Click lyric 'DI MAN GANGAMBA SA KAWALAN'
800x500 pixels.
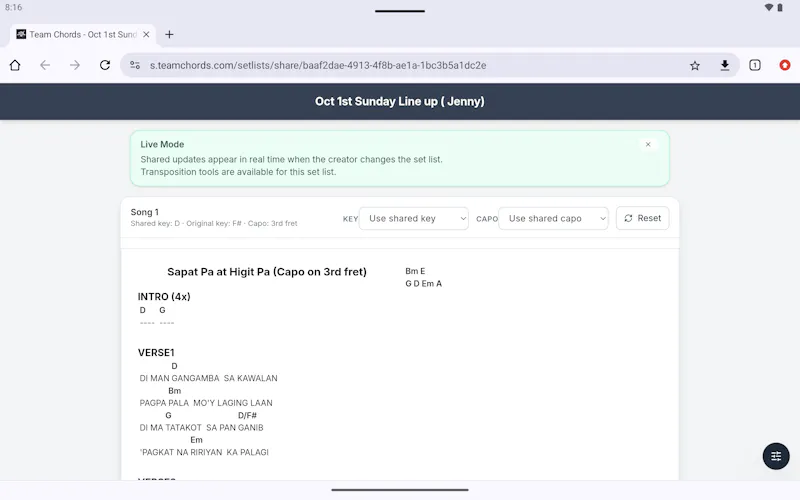(x=209, y=378)
